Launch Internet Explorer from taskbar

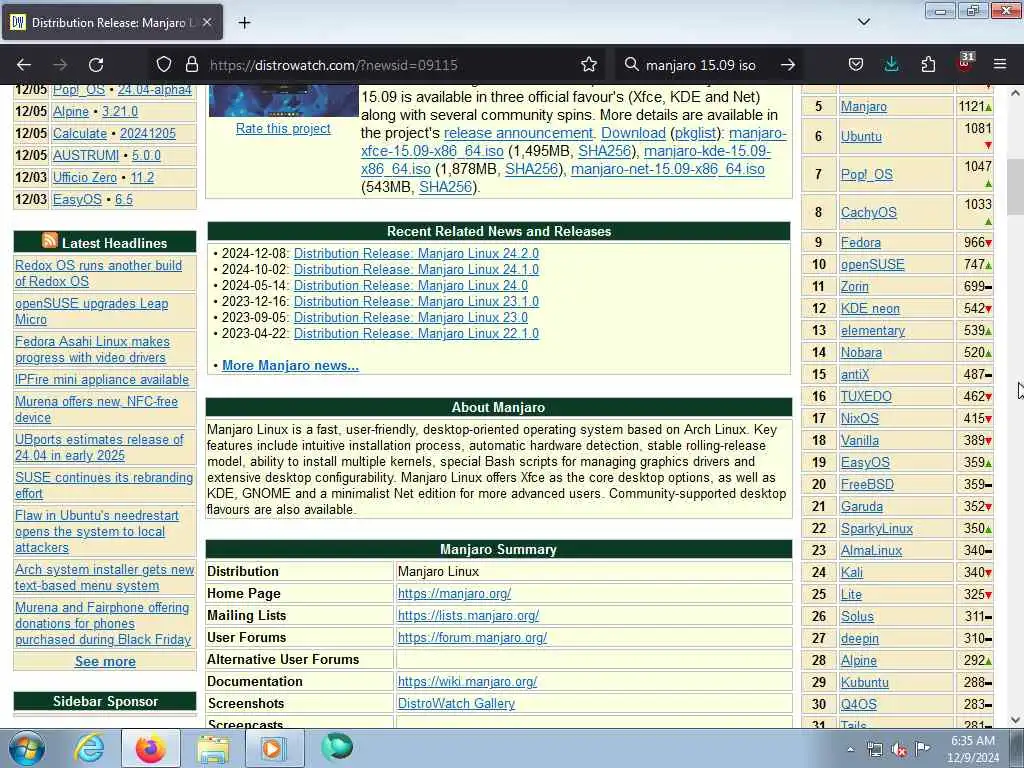pos(89,748)
